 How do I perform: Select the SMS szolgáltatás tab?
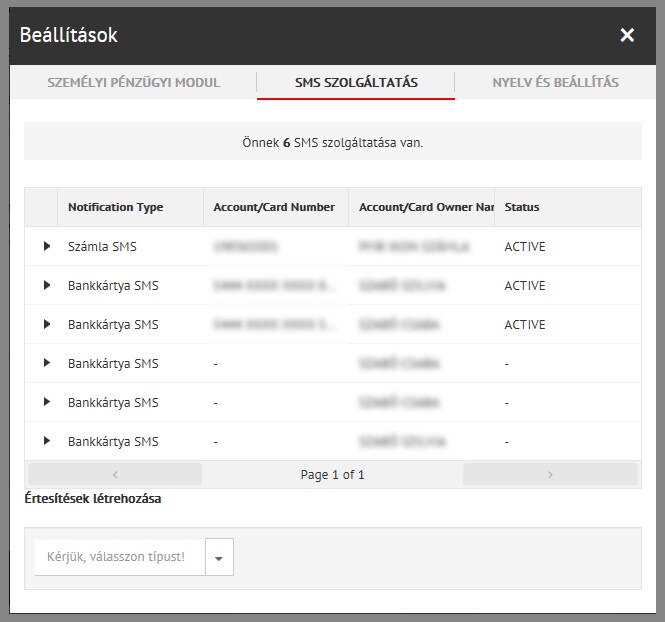pos(356,83)
